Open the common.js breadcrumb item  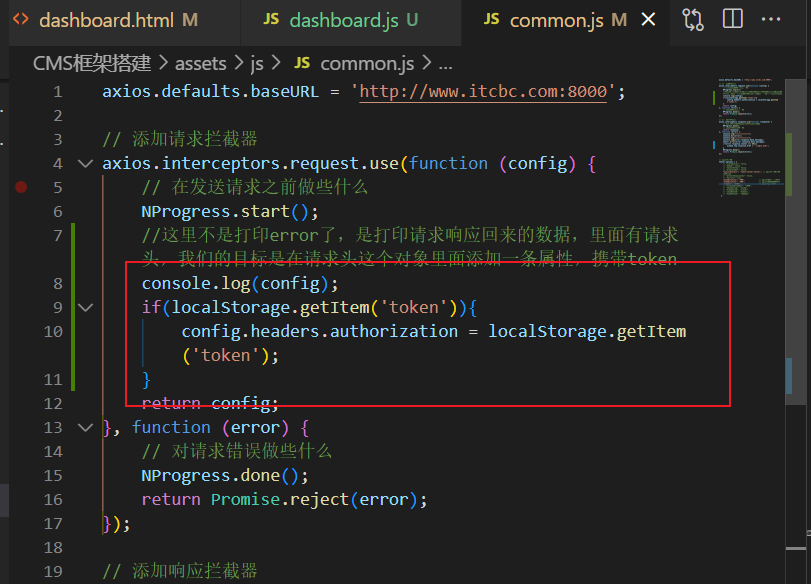(367, 64)
